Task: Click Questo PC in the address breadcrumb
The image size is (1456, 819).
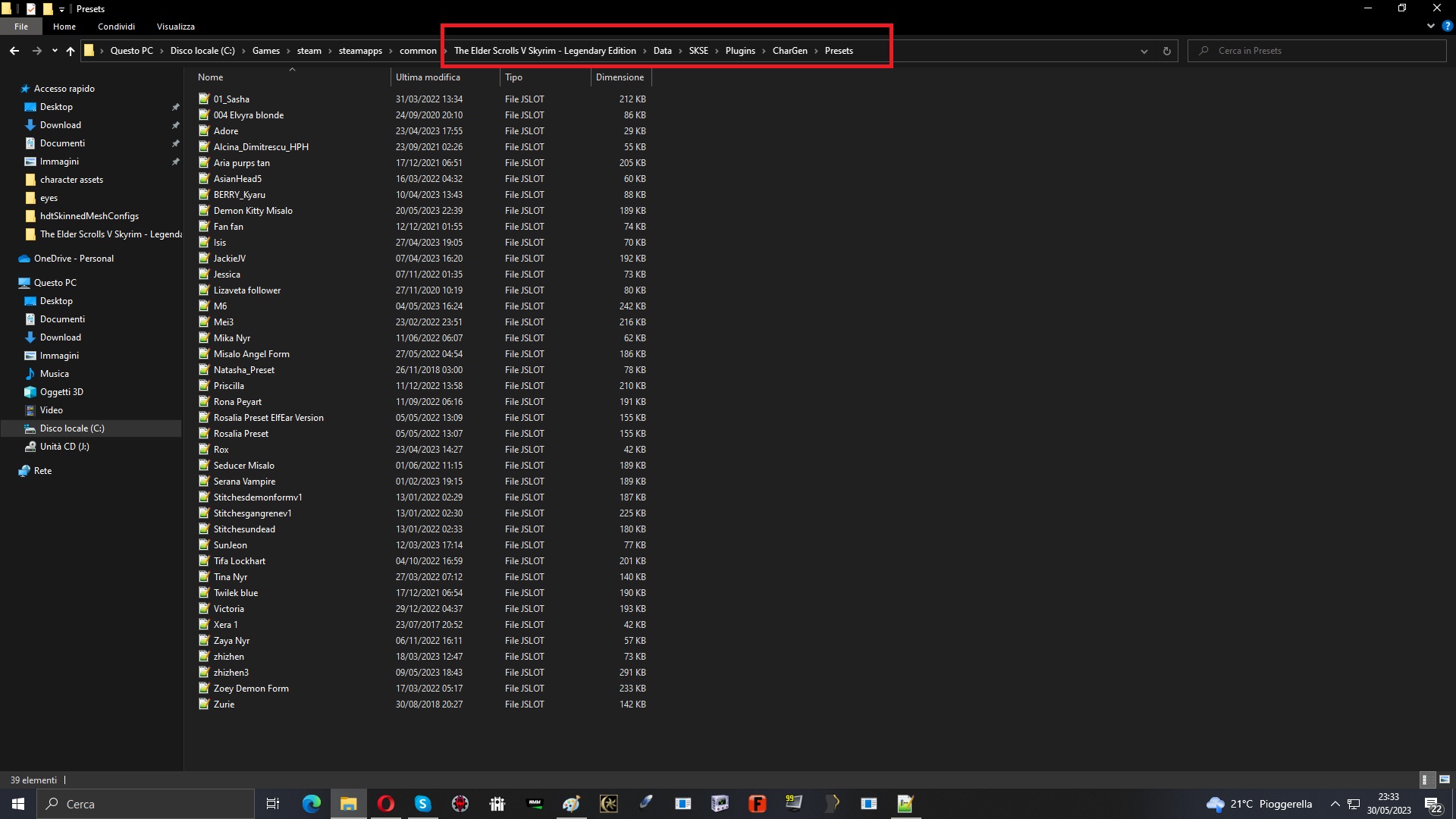Action: click(x=132, y=51)
